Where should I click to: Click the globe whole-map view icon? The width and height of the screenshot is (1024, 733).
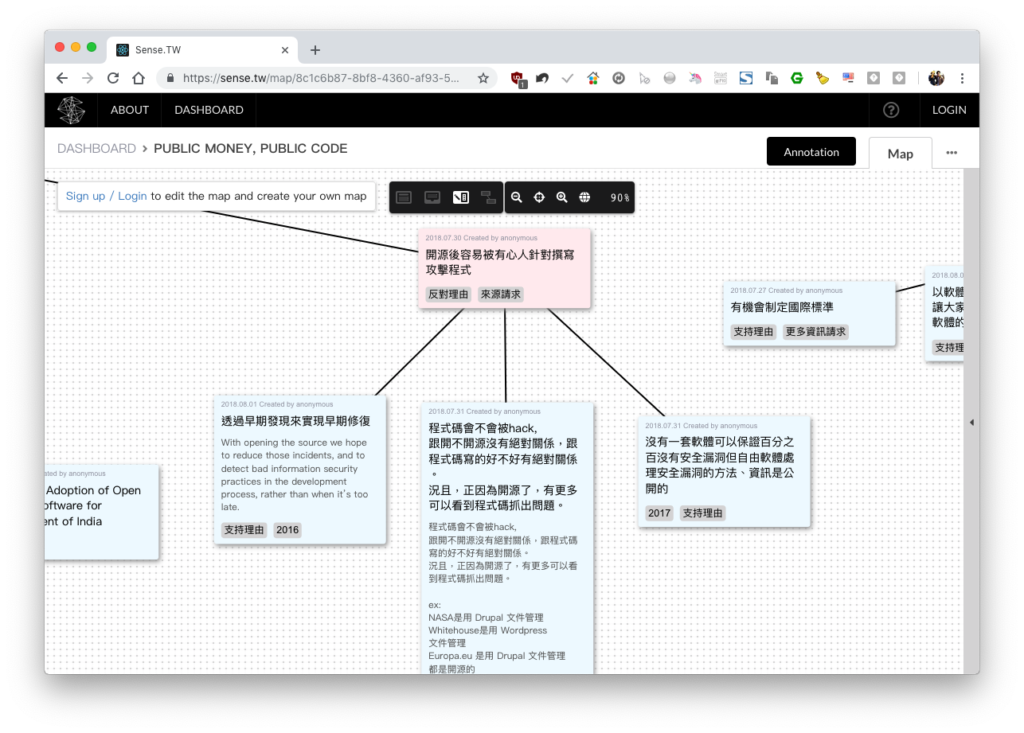click(x=584, y=197)
